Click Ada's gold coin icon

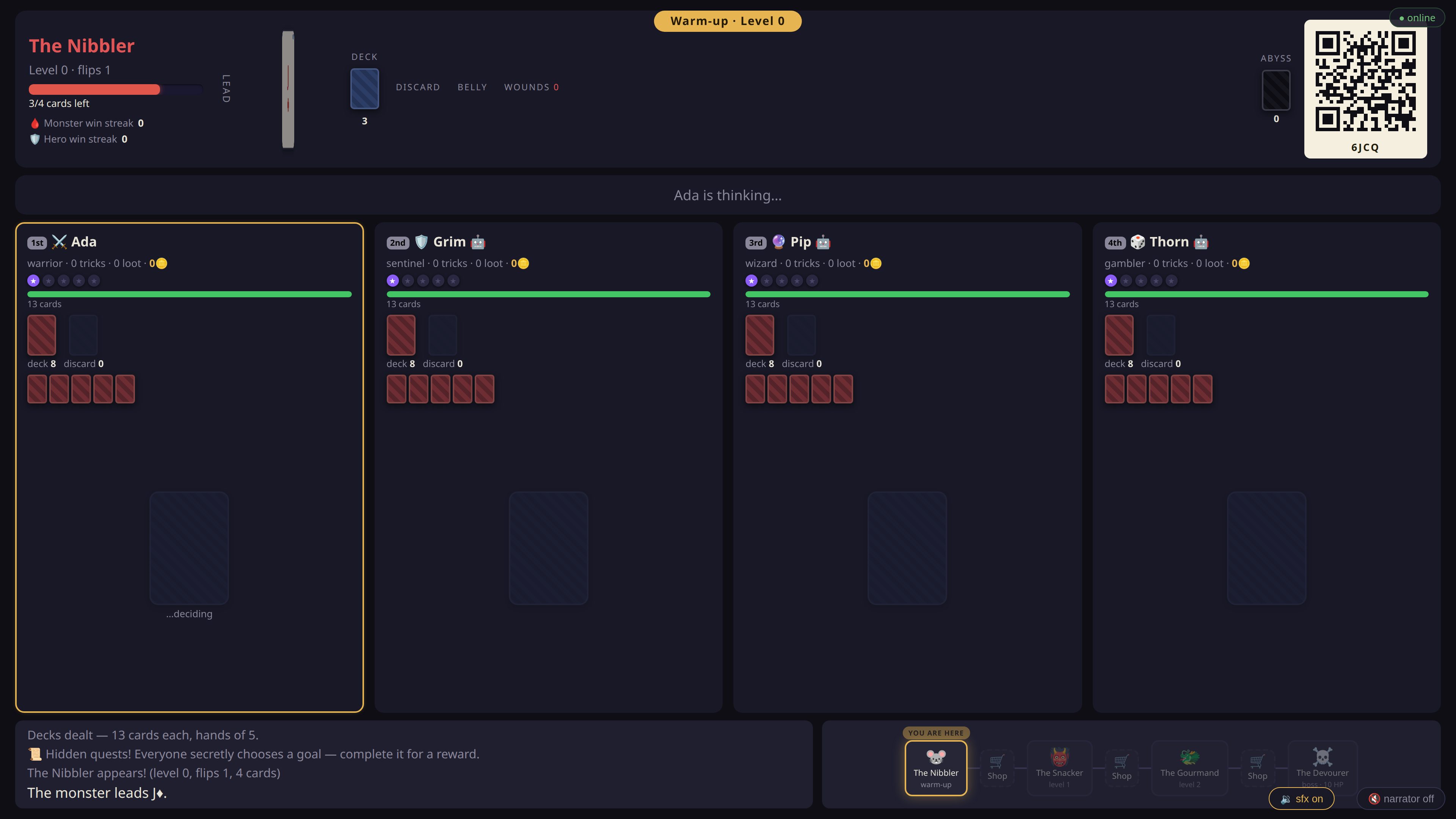click(x=162, y=264)
